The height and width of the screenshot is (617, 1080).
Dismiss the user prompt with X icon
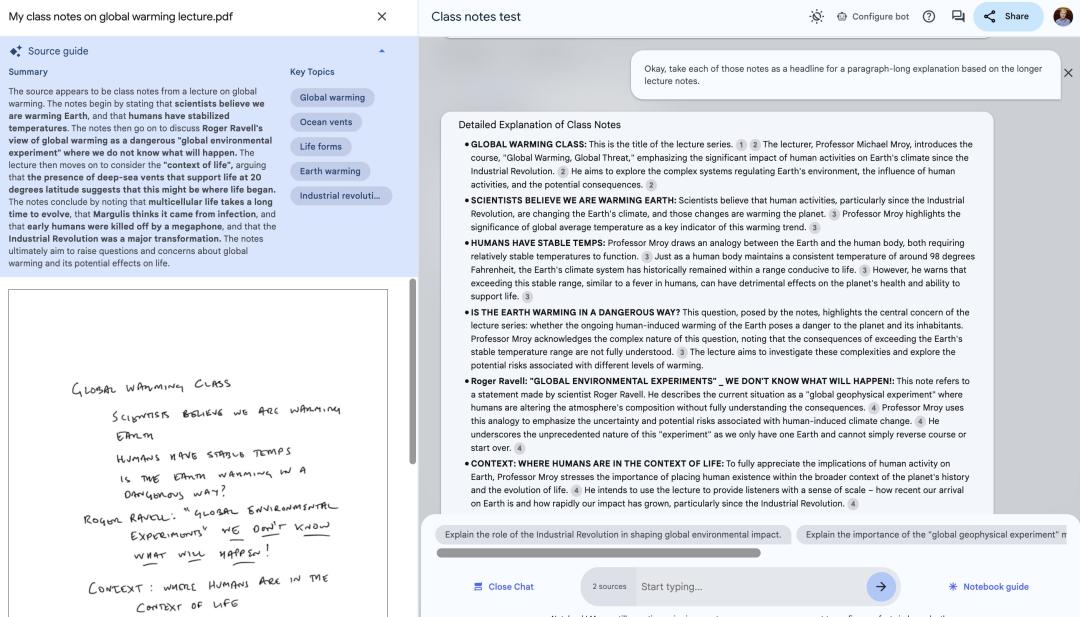[x=1067, y=73]
